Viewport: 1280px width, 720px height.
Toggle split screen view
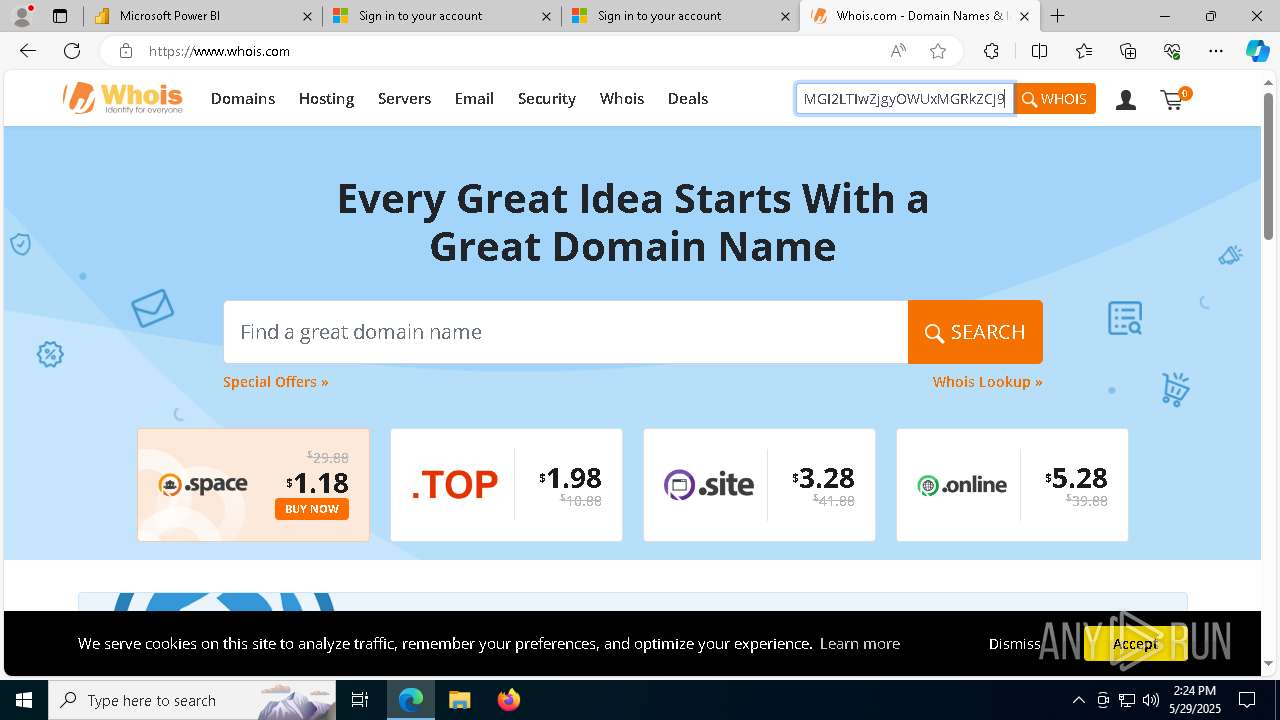1039,51
